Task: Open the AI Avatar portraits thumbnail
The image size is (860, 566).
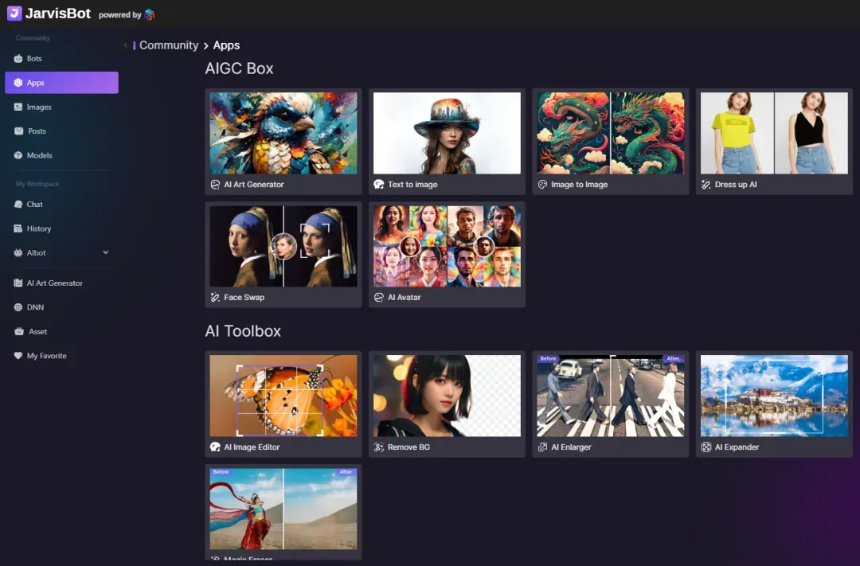Action: 447,246
